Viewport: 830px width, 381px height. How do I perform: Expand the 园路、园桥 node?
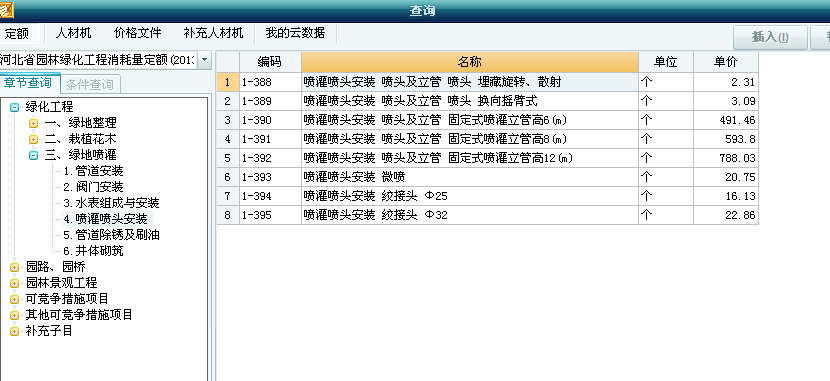pos(15,267)
